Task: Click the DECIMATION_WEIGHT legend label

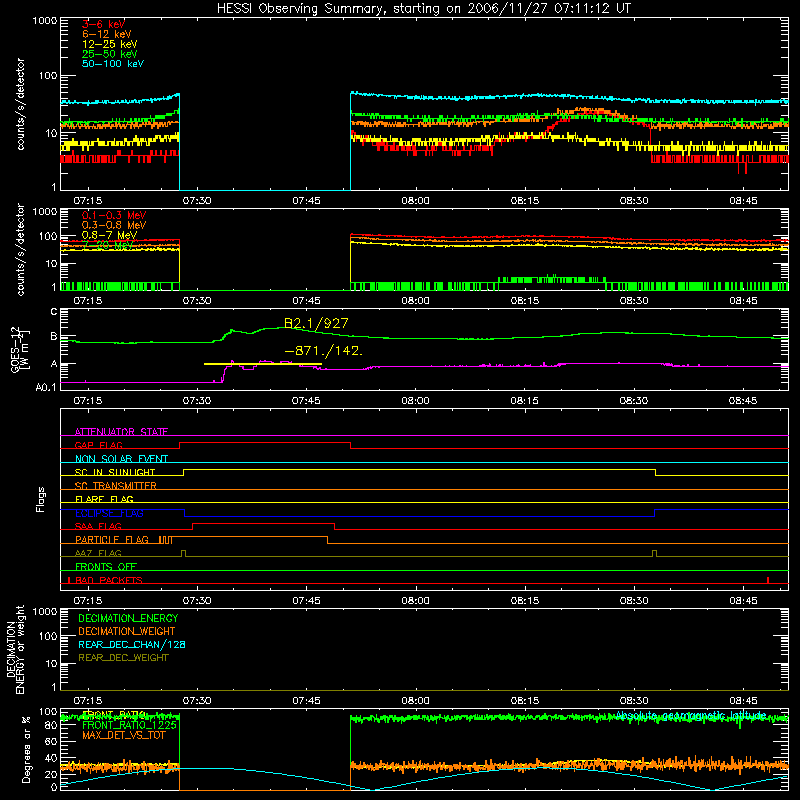Action: click(127, 631)
